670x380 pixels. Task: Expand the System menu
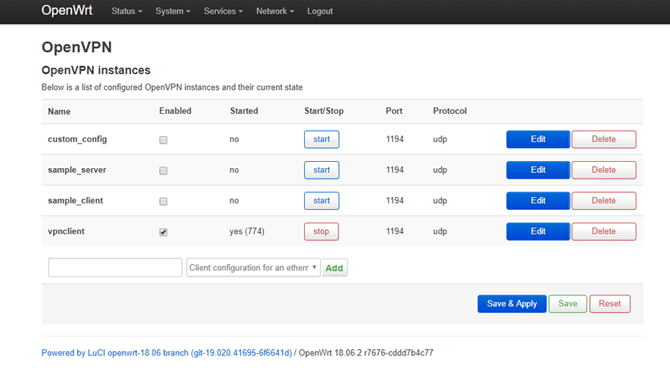(x=173, y=11)
